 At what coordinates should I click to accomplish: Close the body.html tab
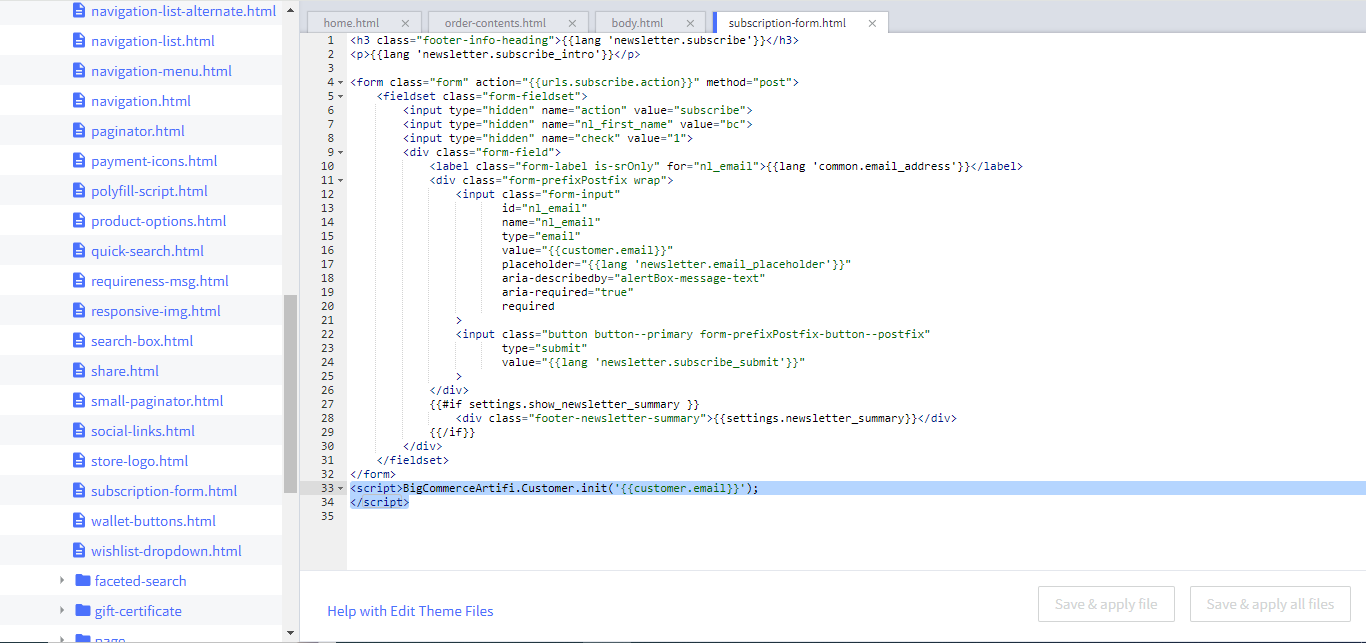click(689, 23)
